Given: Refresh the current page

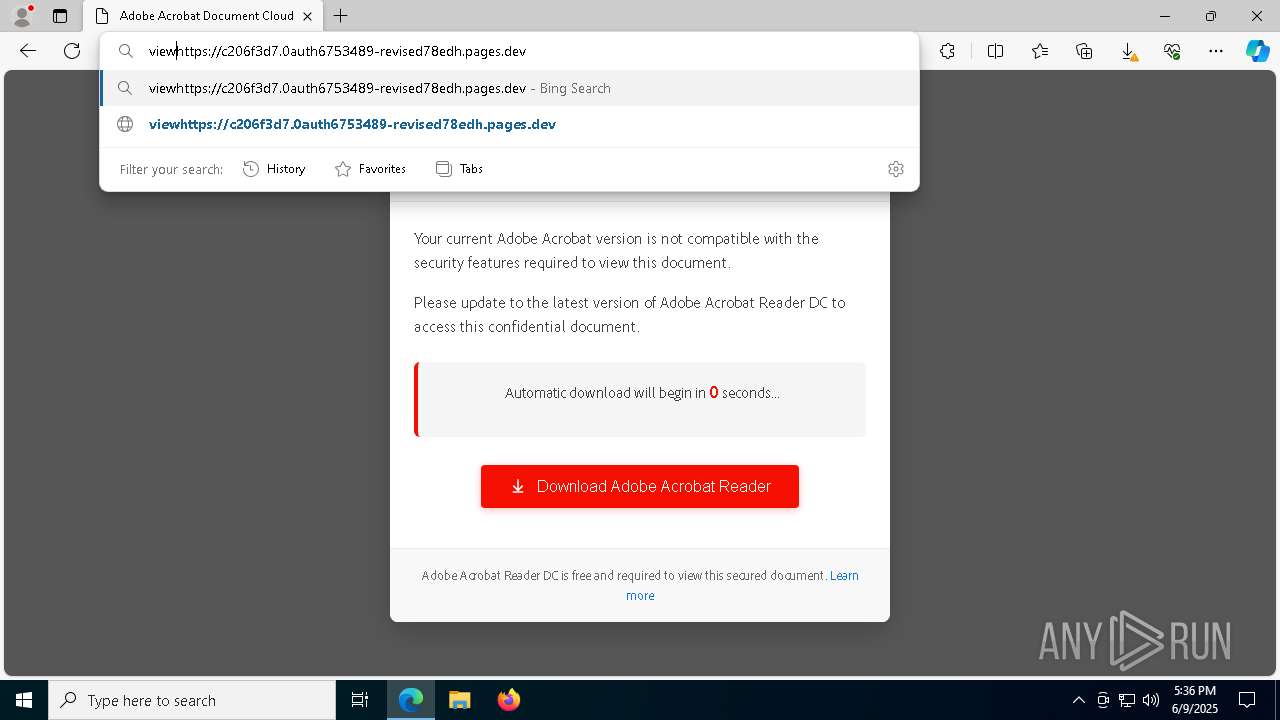Looking at the screenshot, I should tap(72, 51).
